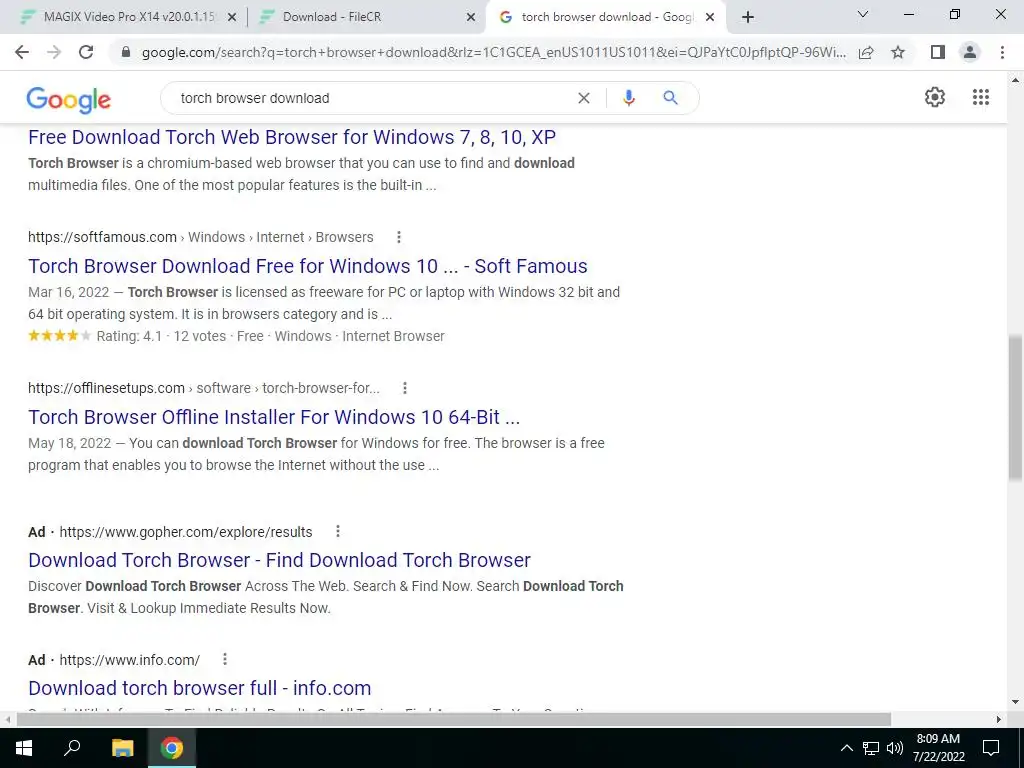Click the 'Mar 16, 2022' result date
Screen dimensions: 1024x768
coord(69,292)
